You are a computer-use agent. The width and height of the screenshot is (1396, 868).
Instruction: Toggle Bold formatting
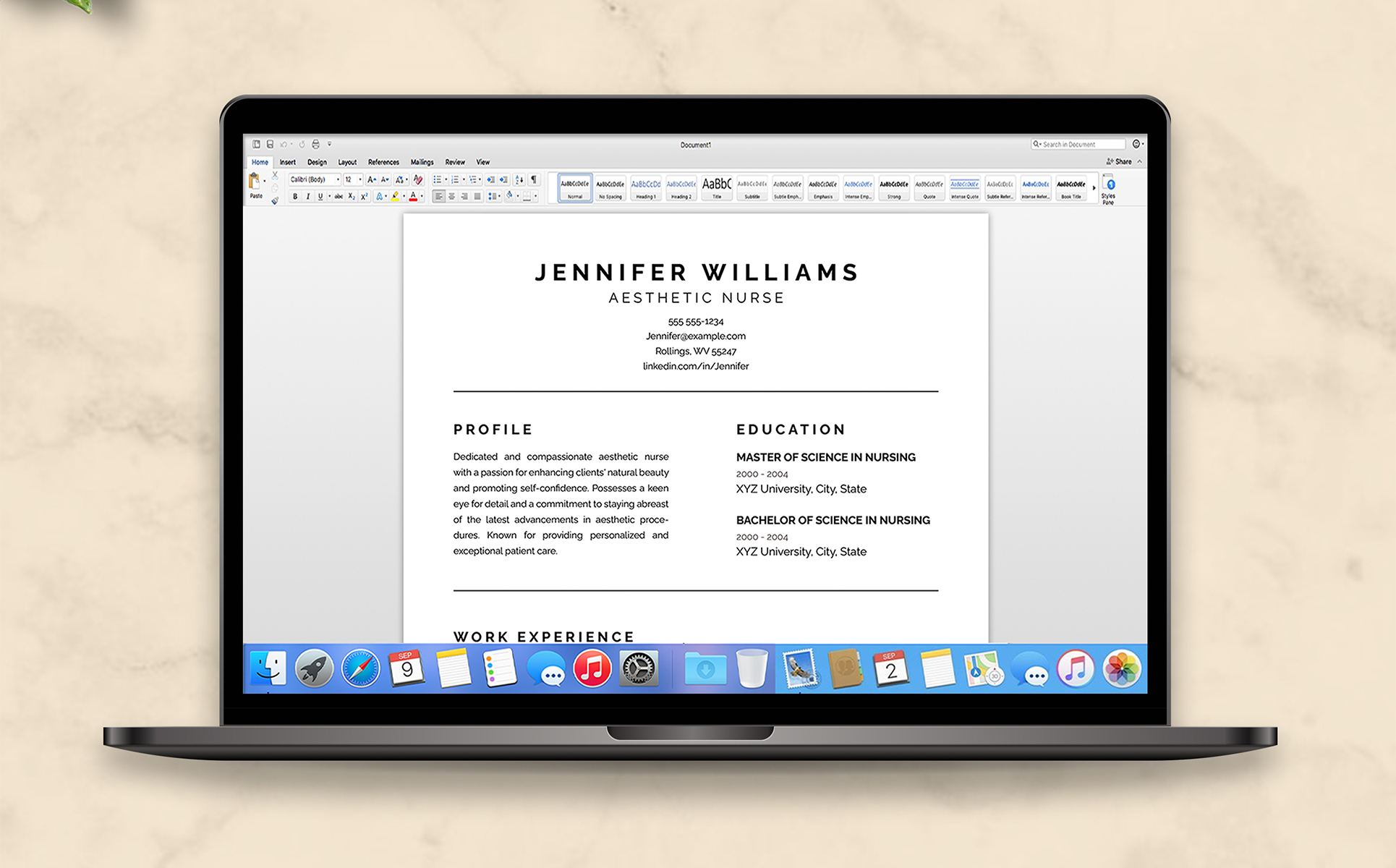pyautogui.click(x=295, y=196)
